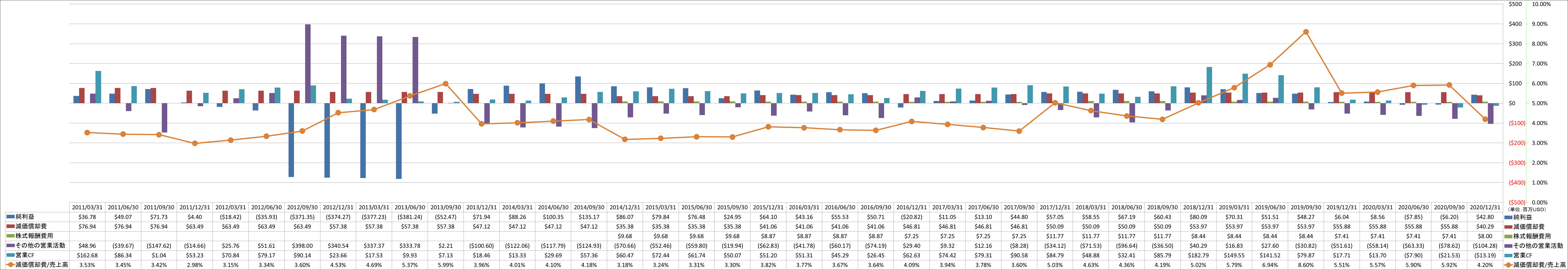This screenshot has width=1568, height=270.
Task: Click the tall teal bar for 2018/12/31
Action: 1210,85
